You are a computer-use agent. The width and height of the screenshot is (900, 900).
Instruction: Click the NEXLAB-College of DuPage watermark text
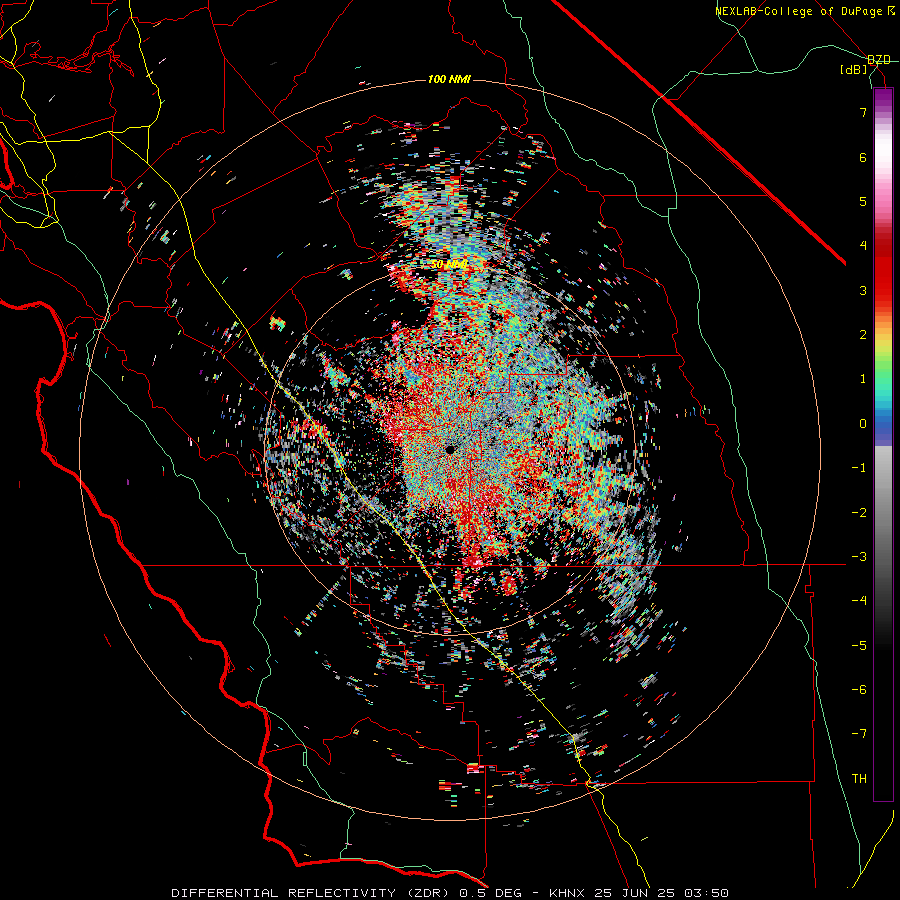pos(805,11)
